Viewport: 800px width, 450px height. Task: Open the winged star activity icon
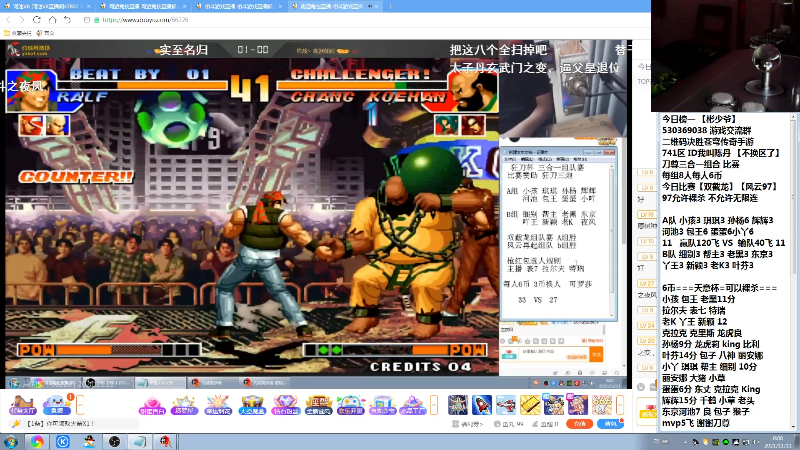click(x=184, y=405)
